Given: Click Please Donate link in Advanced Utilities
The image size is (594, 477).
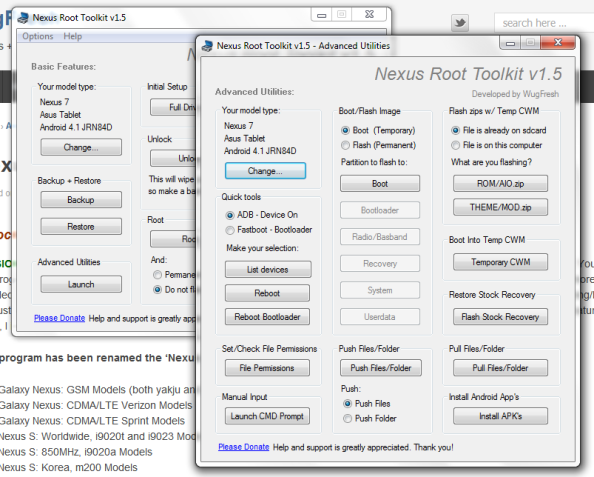Looking at the screenshot, I should click(x=244, y=447).
